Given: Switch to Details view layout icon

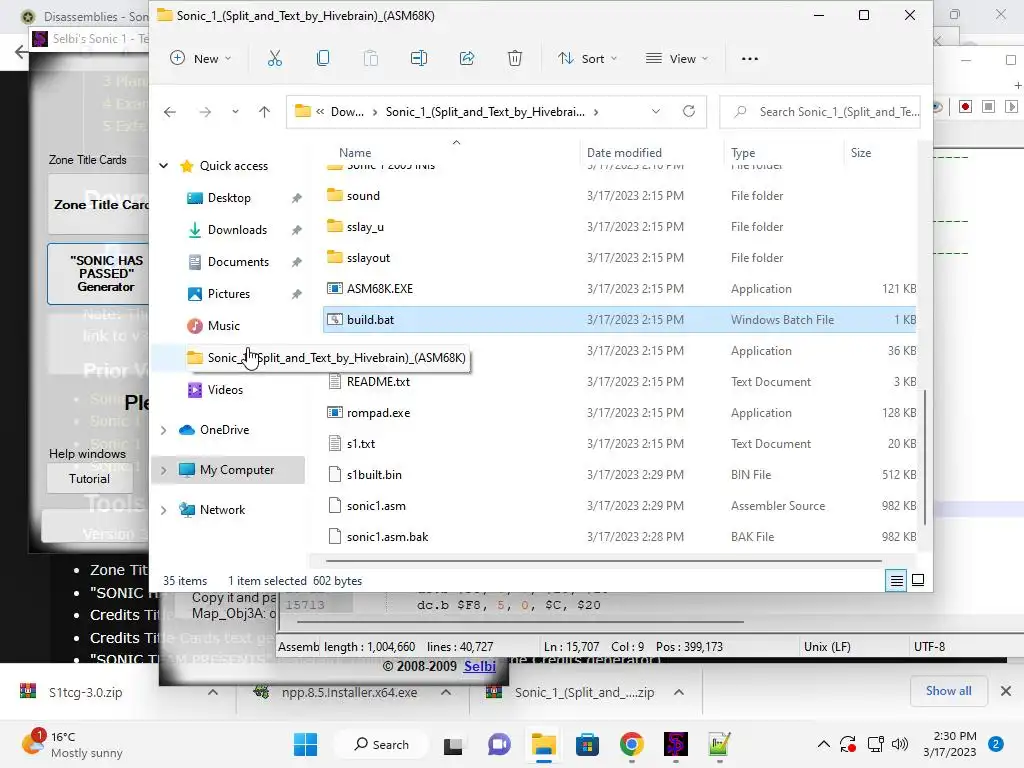Looking at the screenshot, I should [896, 580].
